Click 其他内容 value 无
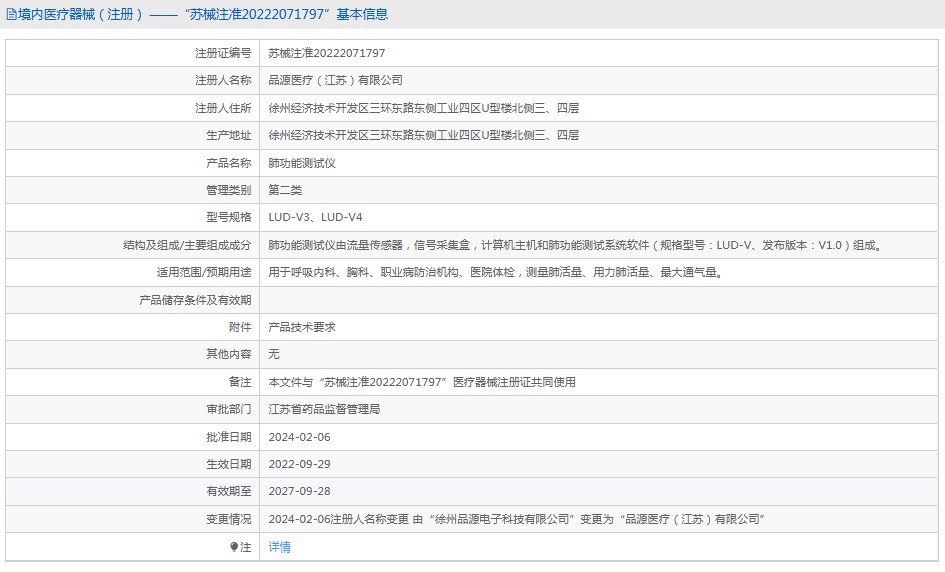 274,354
